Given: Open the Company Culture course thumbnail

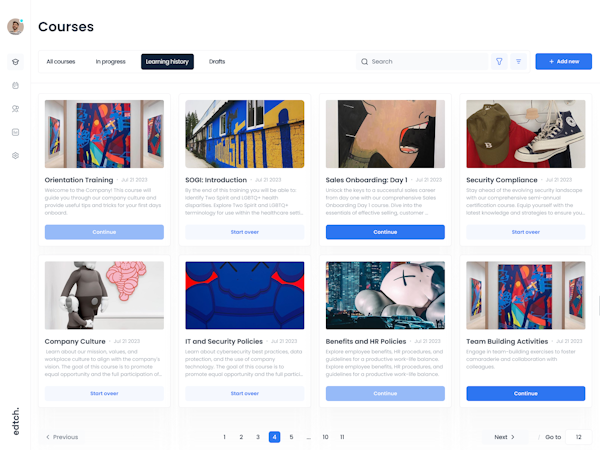Looking at the screenshot, I should 104,295.
